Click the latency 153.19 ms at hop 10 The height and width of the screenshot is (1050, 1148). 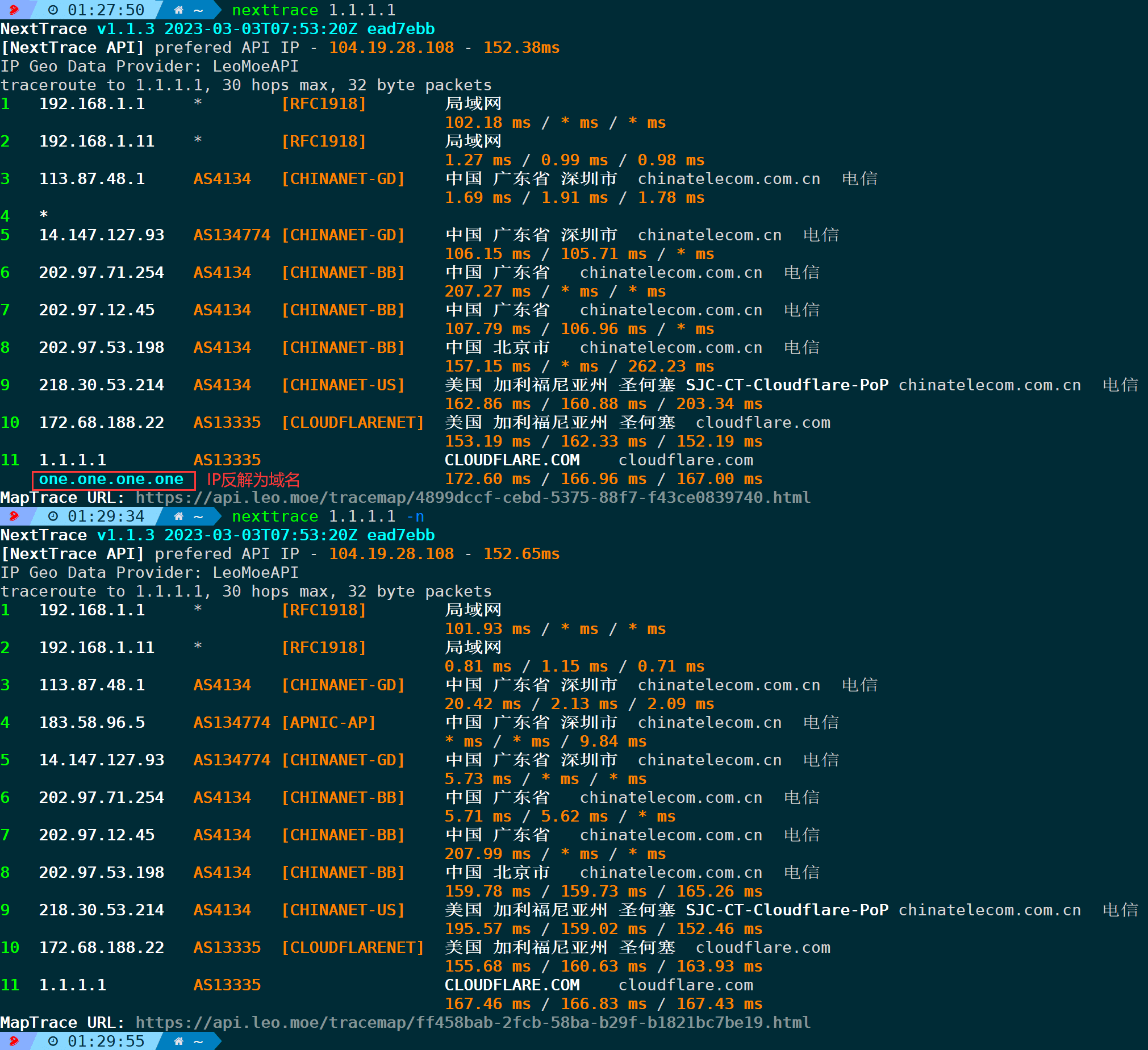487,441
